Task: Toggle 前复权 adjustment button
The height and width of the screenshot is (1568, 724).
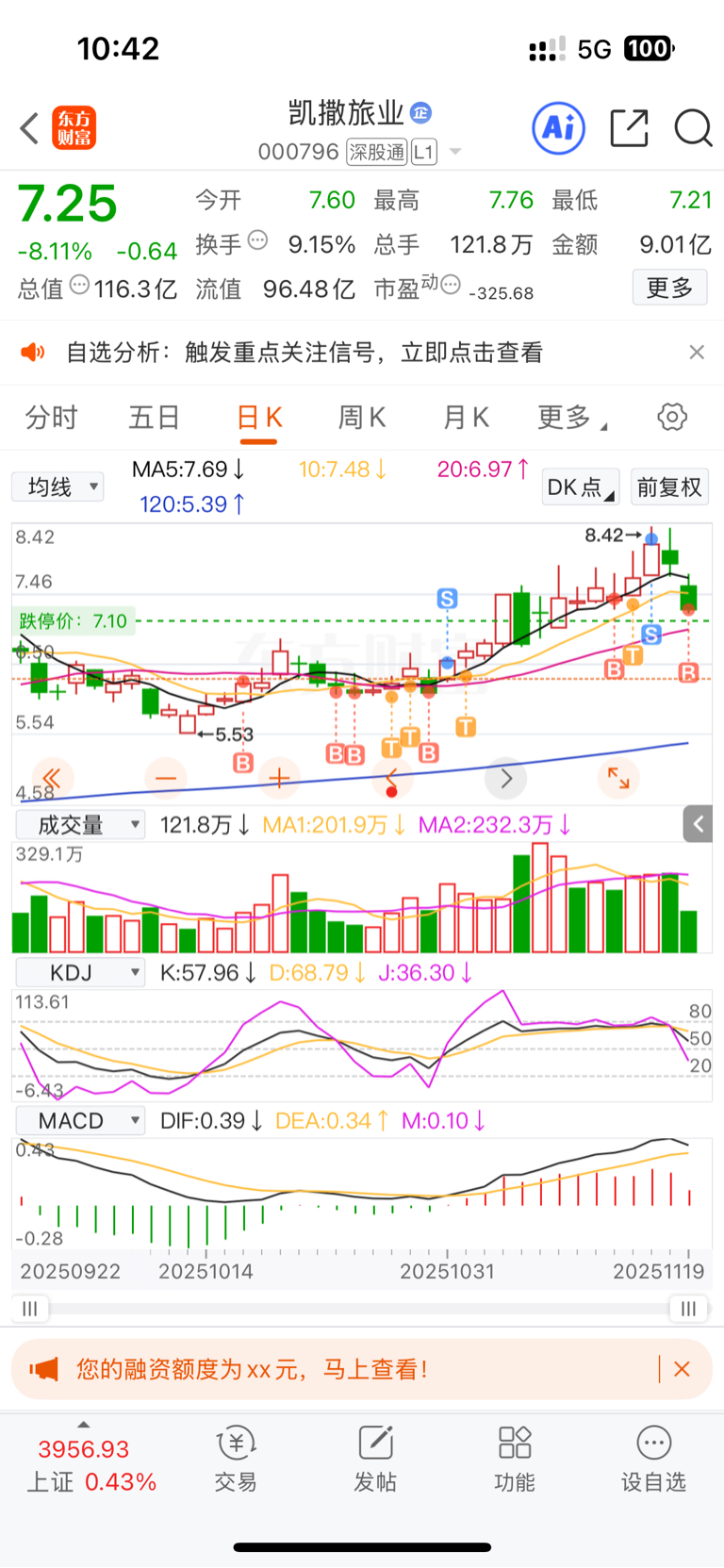Action: [x=669, y=487]
